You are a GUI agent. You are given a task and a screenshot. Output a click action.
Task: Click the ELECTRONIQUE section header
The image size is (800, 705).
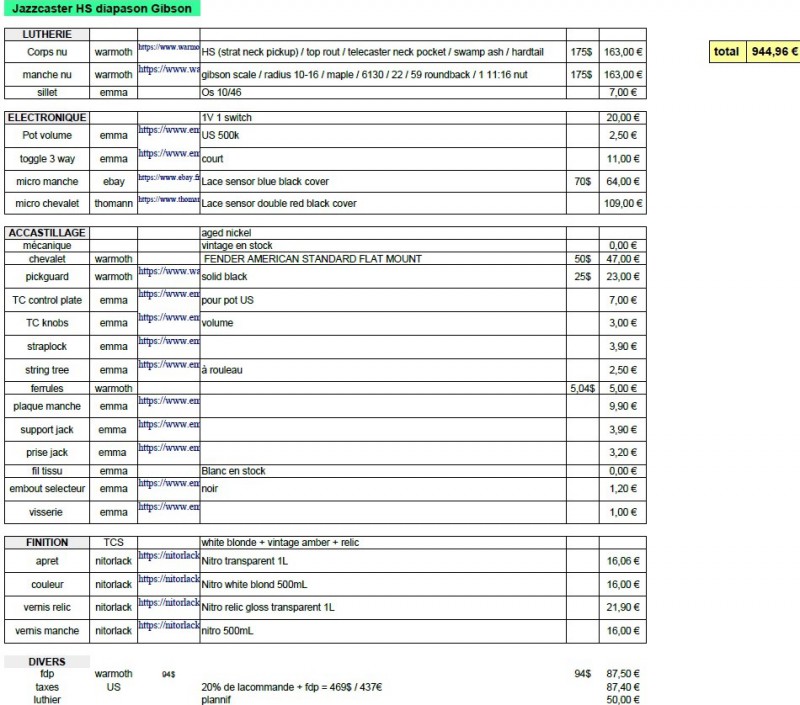[45, 118]
